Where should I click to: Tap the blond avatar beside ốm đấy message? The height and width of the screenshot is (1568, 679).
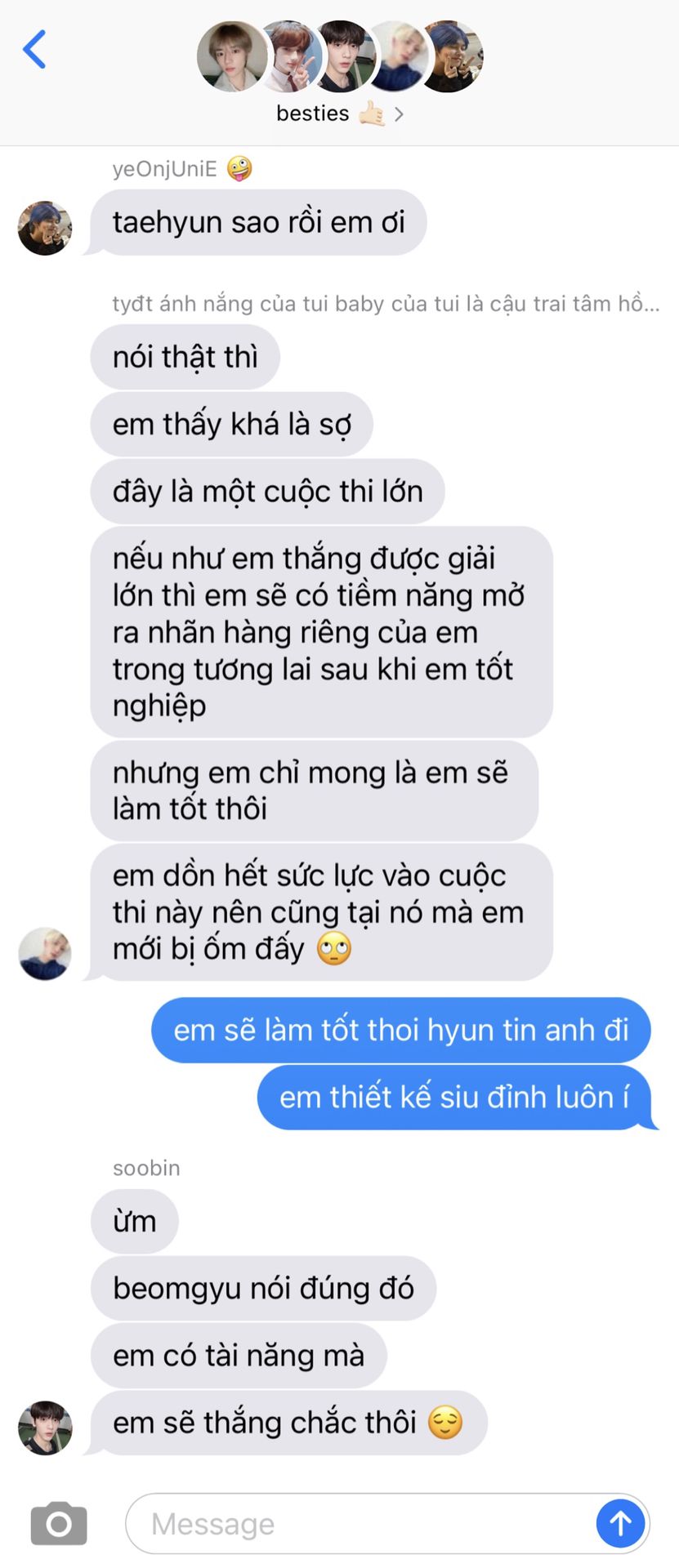click(45, 953)
